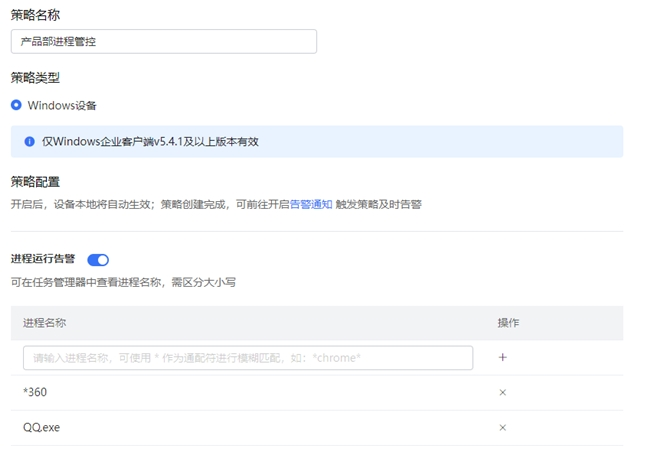Click the 策略名称 label
Screen dimensions: 650x461
coord(35,14)
